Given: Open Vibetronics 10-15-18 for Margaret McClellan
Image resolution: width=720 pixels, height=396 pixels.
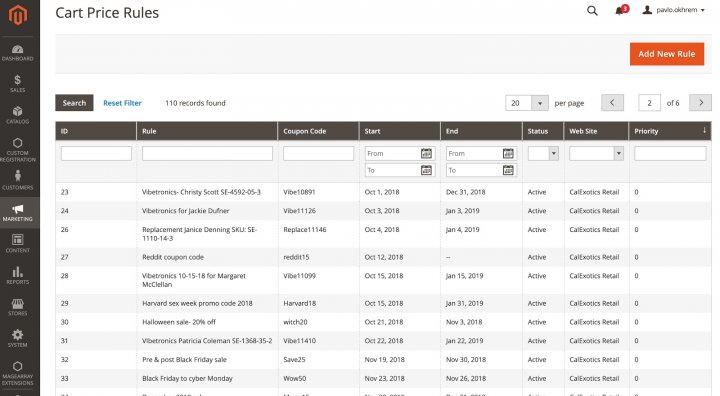Looking at the screenshot, I should 194,280.
